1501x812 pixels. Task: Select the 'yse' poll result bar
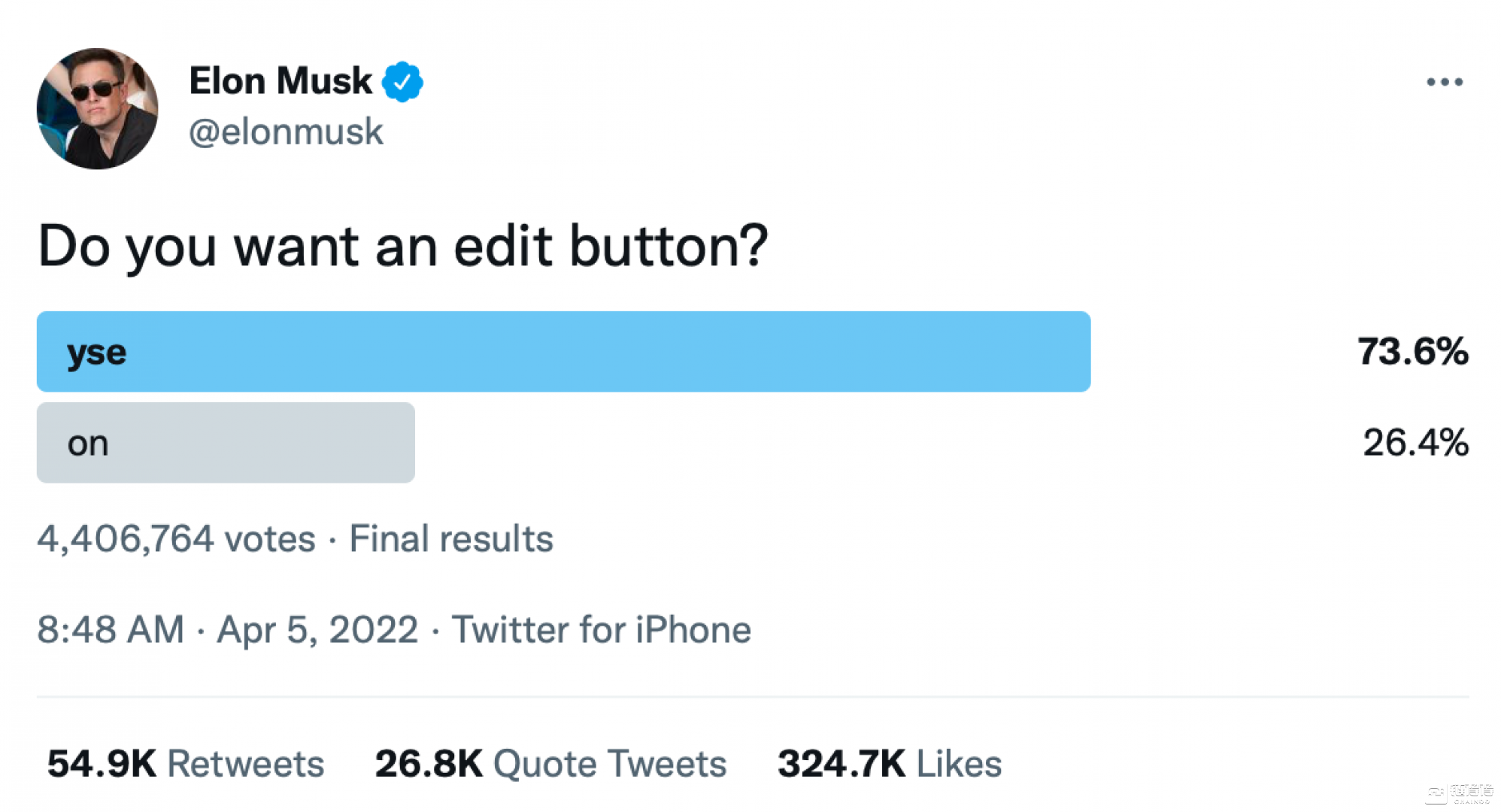pos(563,351)
